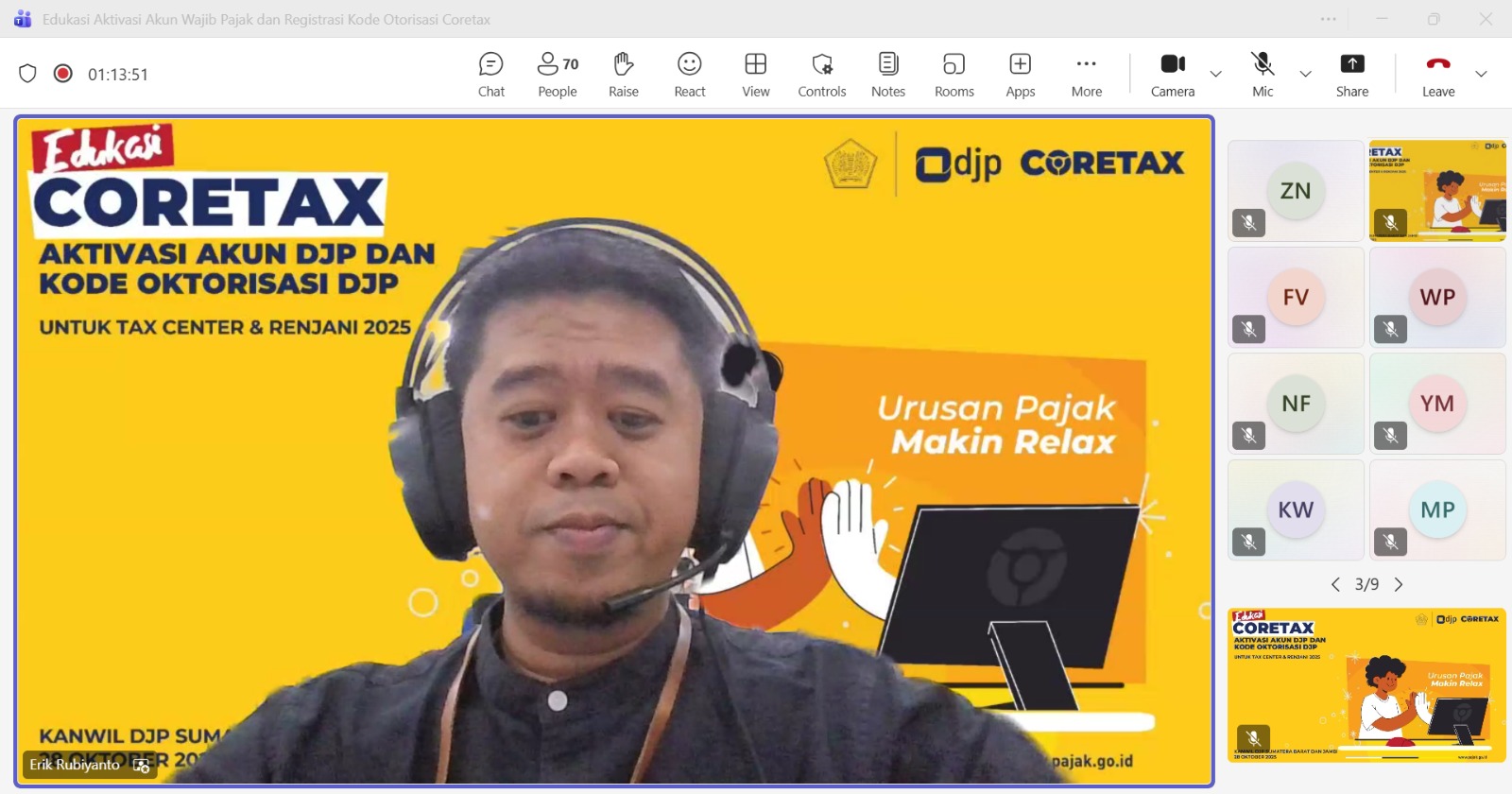Toggle the Camera on or off
1512x794 pixels.
pyautogui.click(x=1173, y=75)
